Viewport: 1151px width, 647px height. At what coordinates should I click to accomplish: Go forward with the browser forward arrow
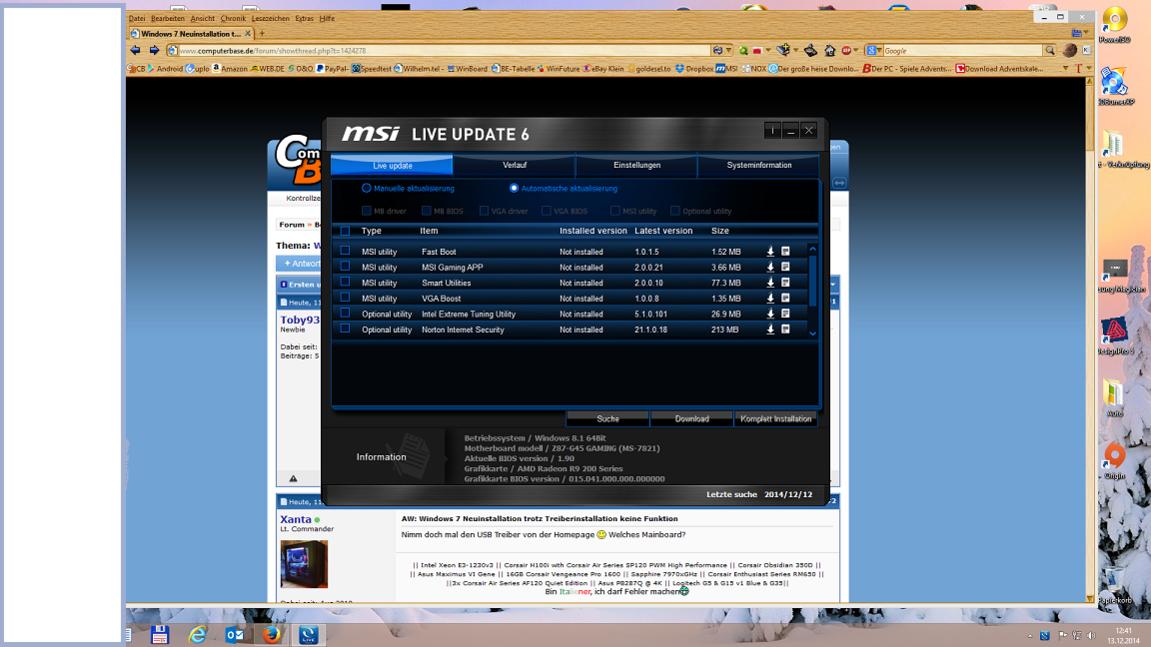pos(153,50)
